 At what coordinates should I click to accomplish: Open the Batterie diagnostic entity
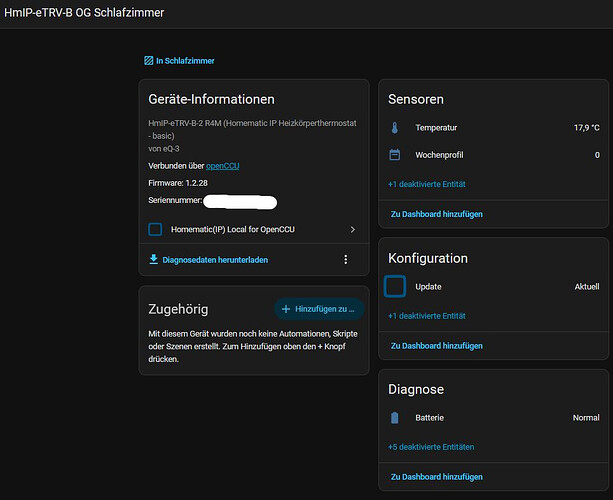tap(493, 418)
